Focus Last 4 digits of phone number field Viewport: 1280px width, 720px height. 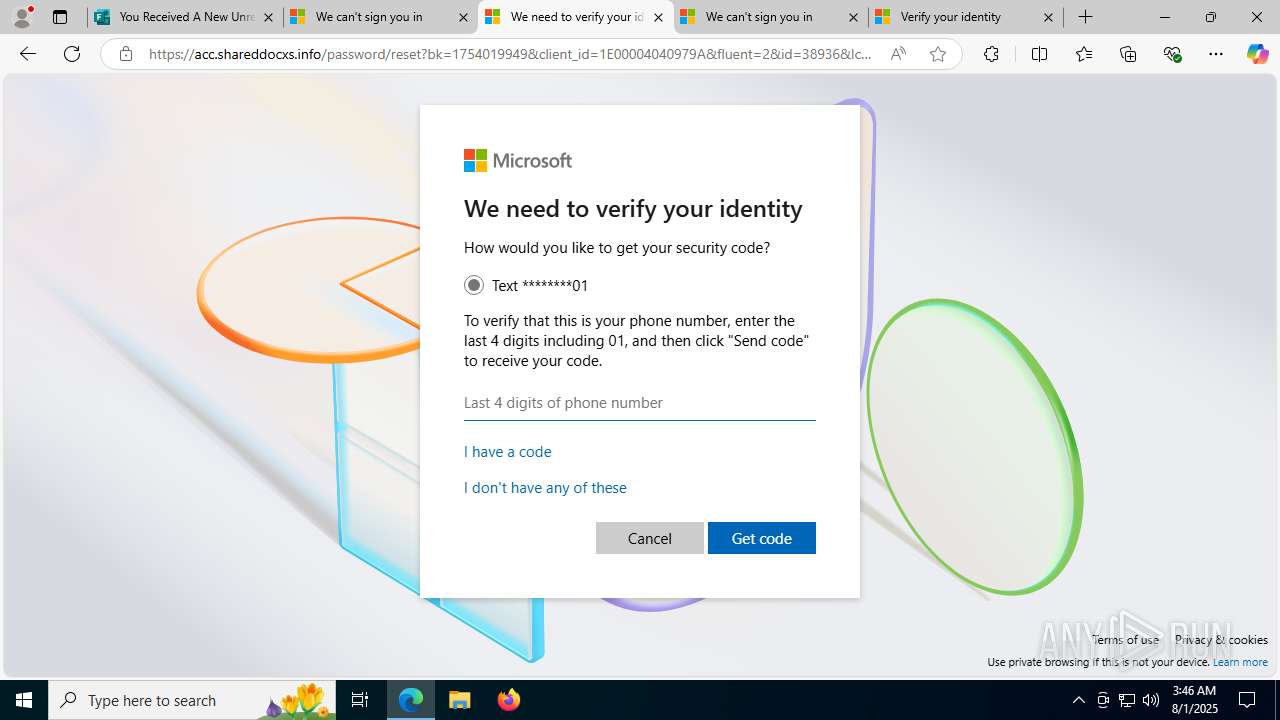pyautogui.click(x=640, y=403)
